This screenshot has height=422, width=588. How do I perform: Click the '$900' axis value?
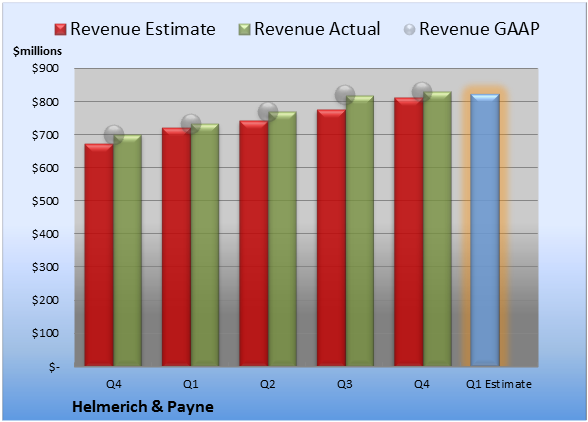[x=45, y=68]
